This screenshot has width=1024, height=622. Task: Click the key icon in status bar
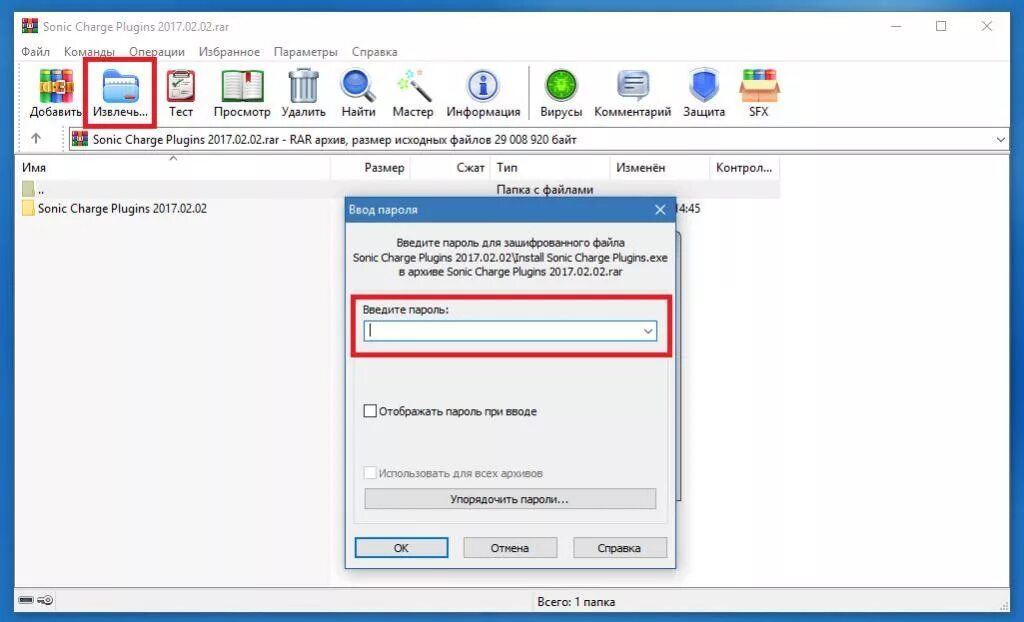[46, 600]
